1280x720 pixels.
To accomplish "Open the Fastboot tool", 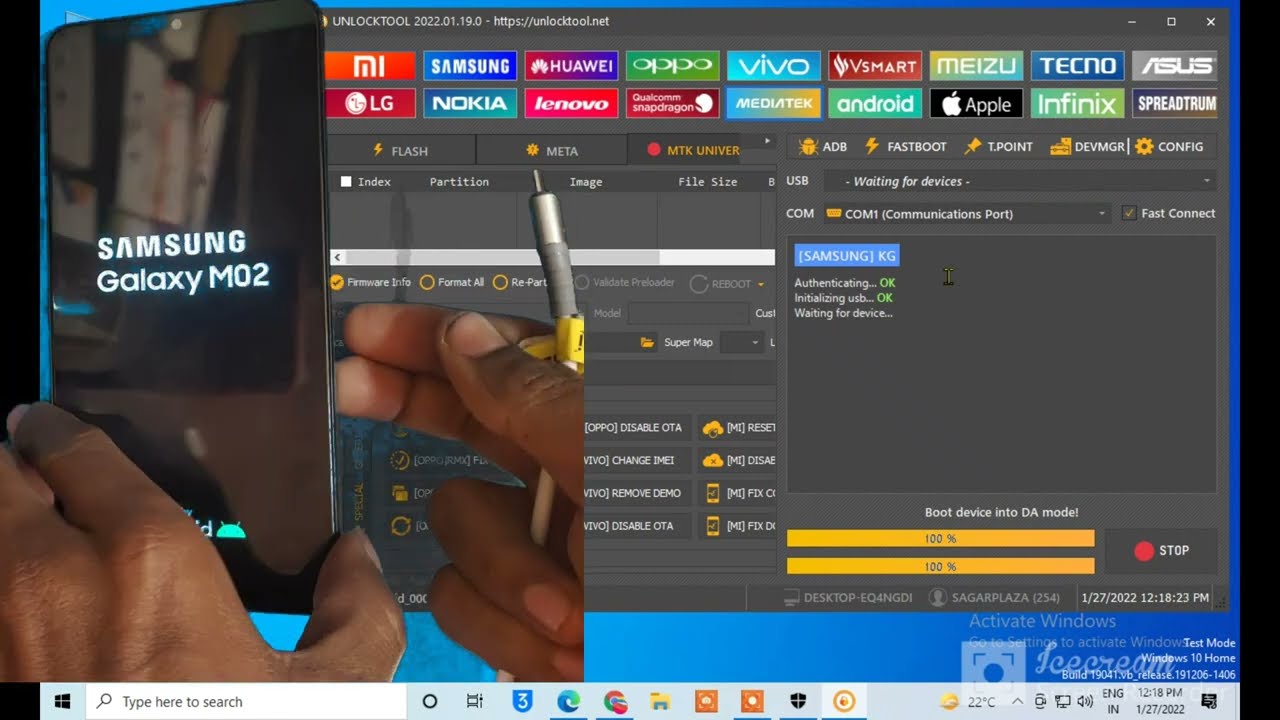I will coord(905,146).
